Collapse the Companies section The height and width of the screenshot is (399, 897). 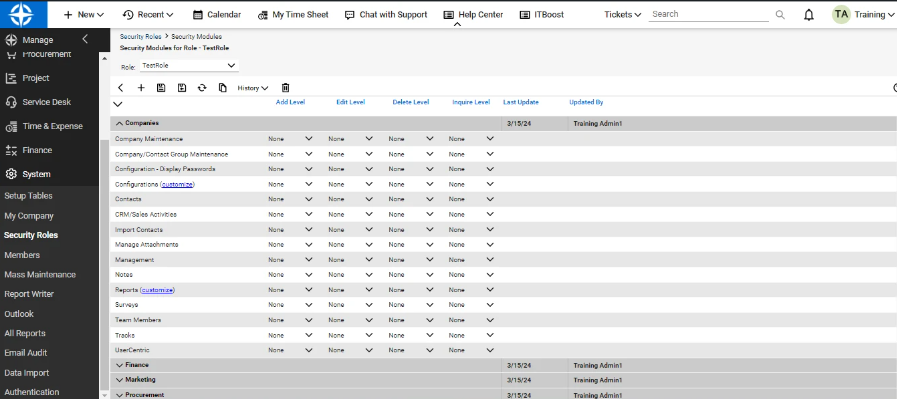[x=120, y=123]
